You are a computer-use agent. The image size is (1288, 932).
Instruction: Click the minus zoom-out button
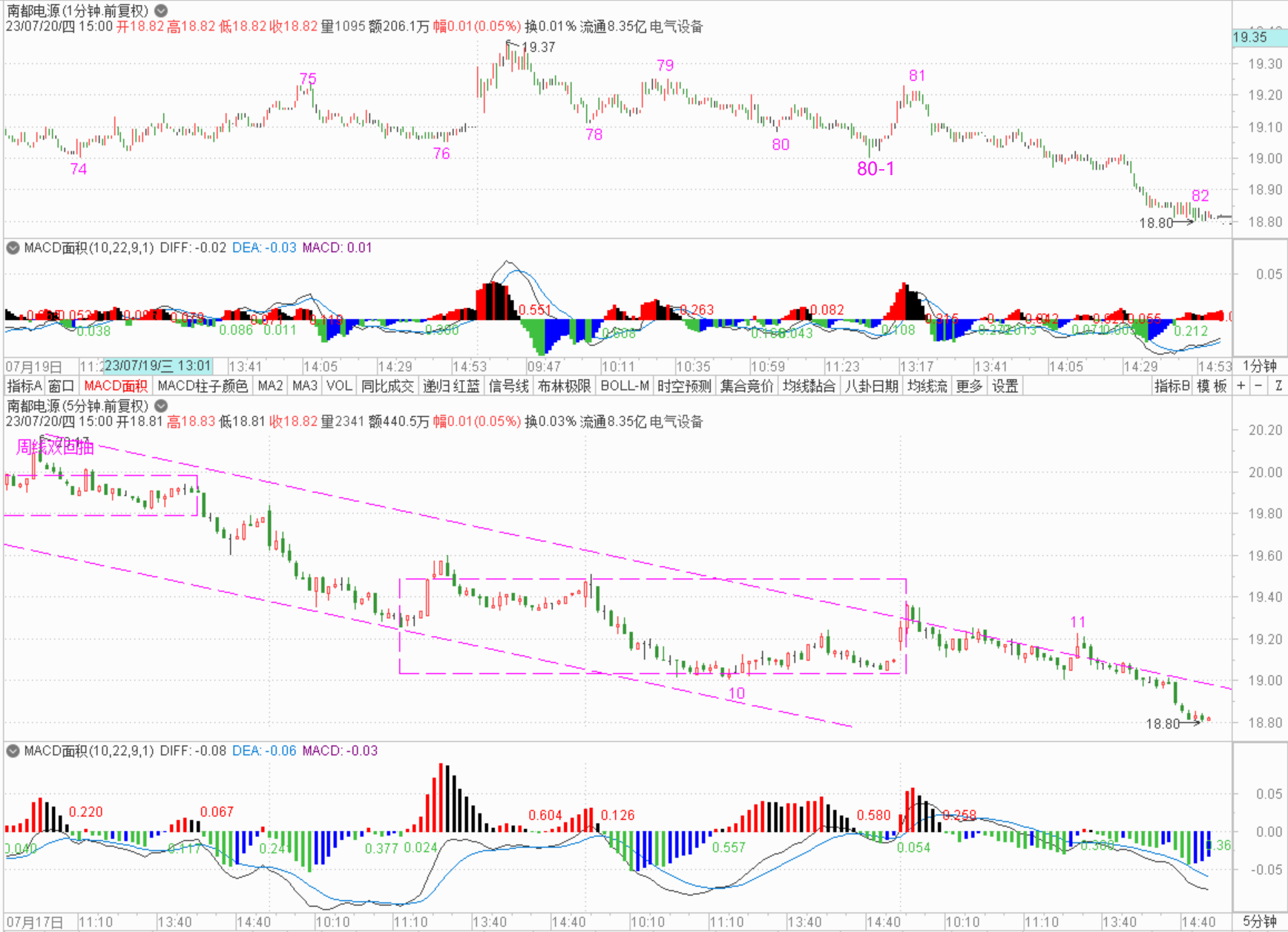pos(1258,386)
